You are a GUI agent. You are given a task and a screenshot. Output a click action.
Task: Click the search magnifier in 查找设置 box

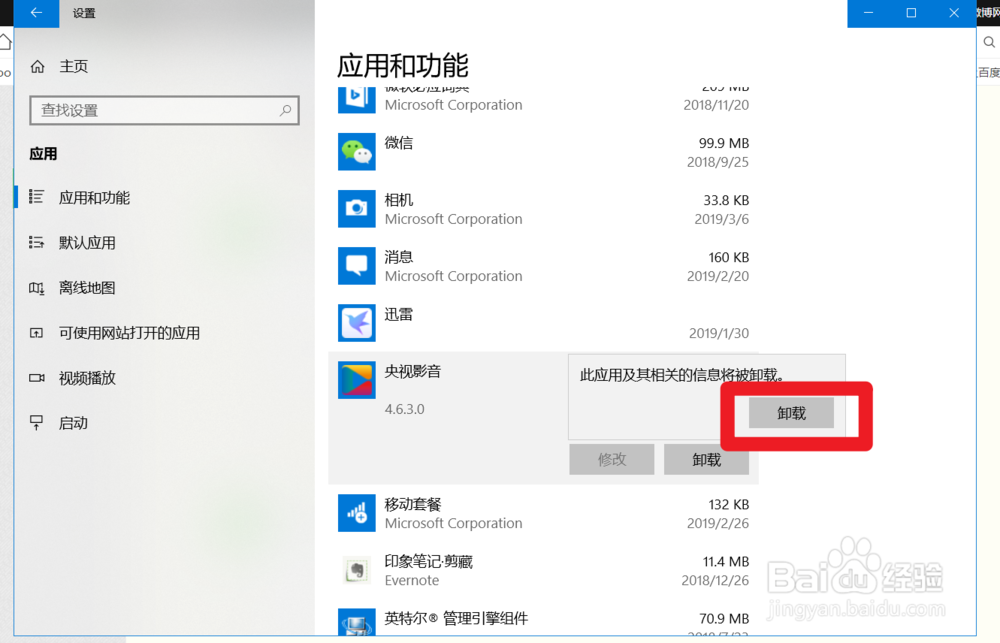(285, 110)
